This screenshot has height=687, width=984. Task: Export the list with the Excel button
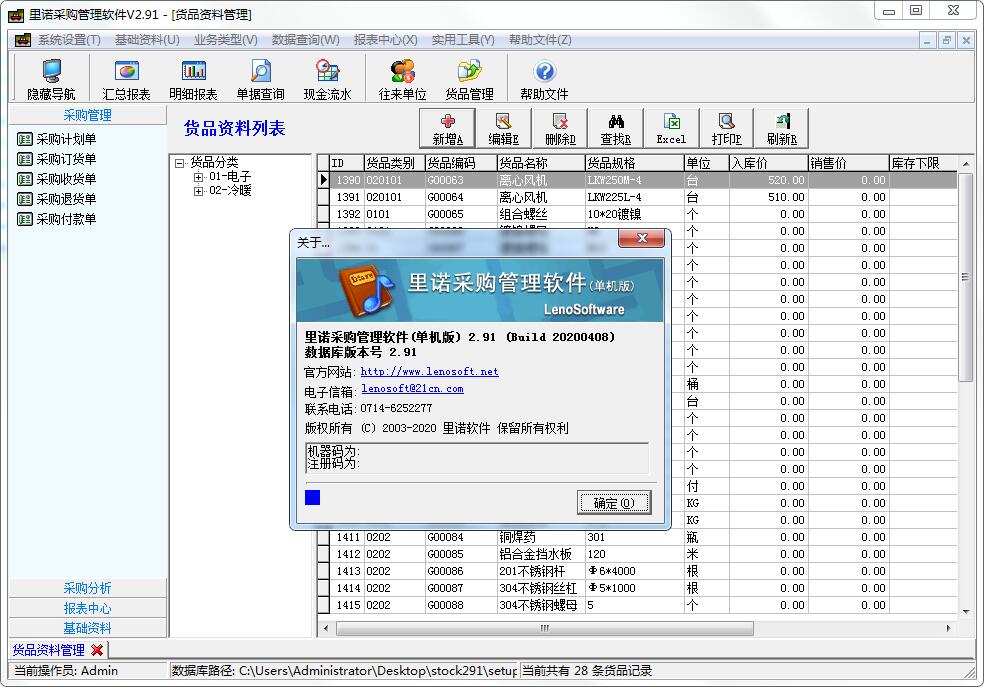pos(671,128)
